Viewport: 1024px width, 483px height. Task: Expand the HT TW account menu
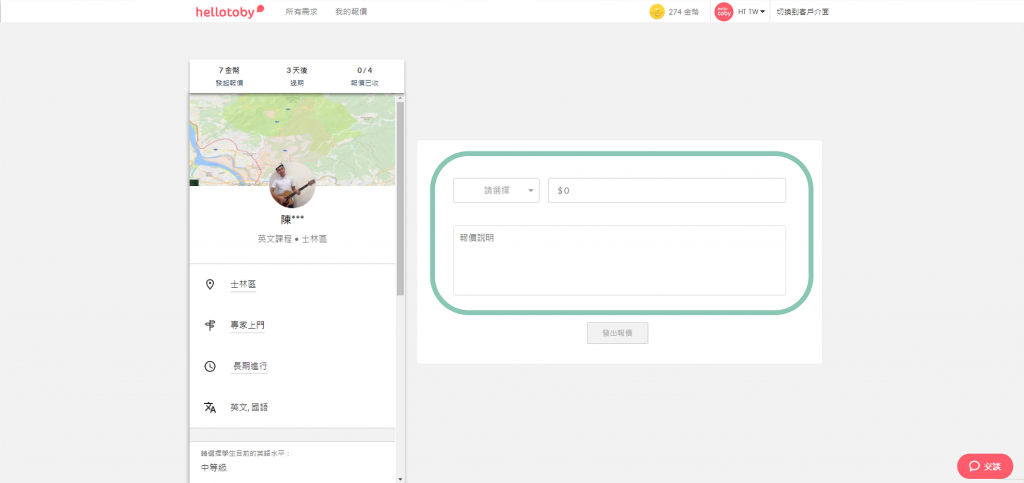click(752, 12)
